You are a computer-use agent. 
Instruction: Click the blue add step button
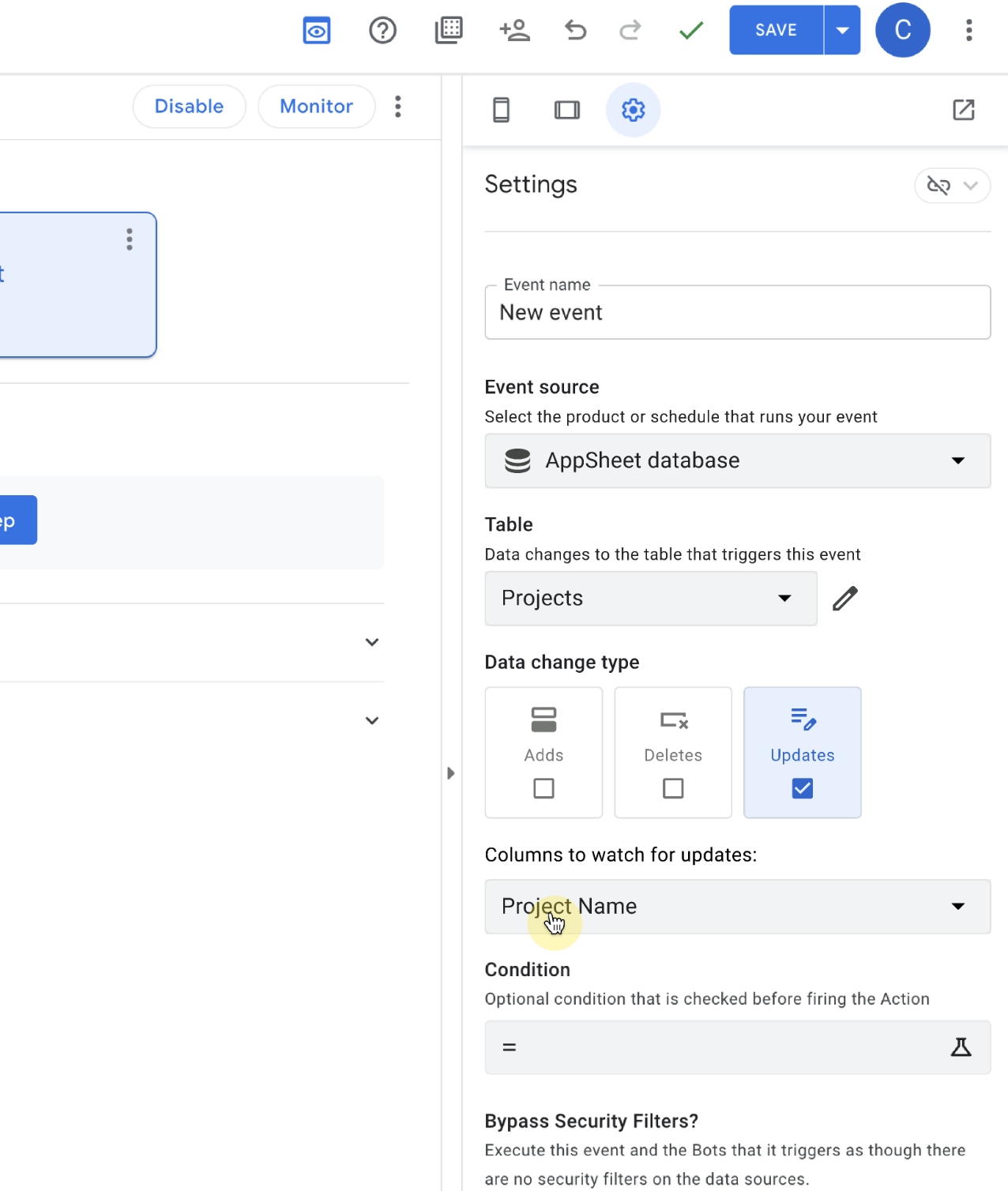[17, 520]
